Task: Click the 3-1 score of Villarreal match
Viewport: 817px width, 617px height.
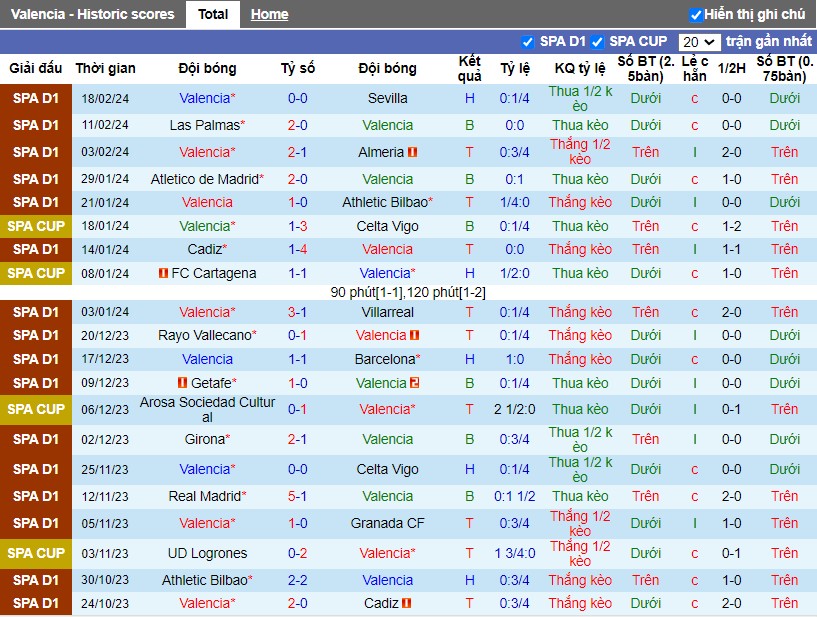Action: 298,312
